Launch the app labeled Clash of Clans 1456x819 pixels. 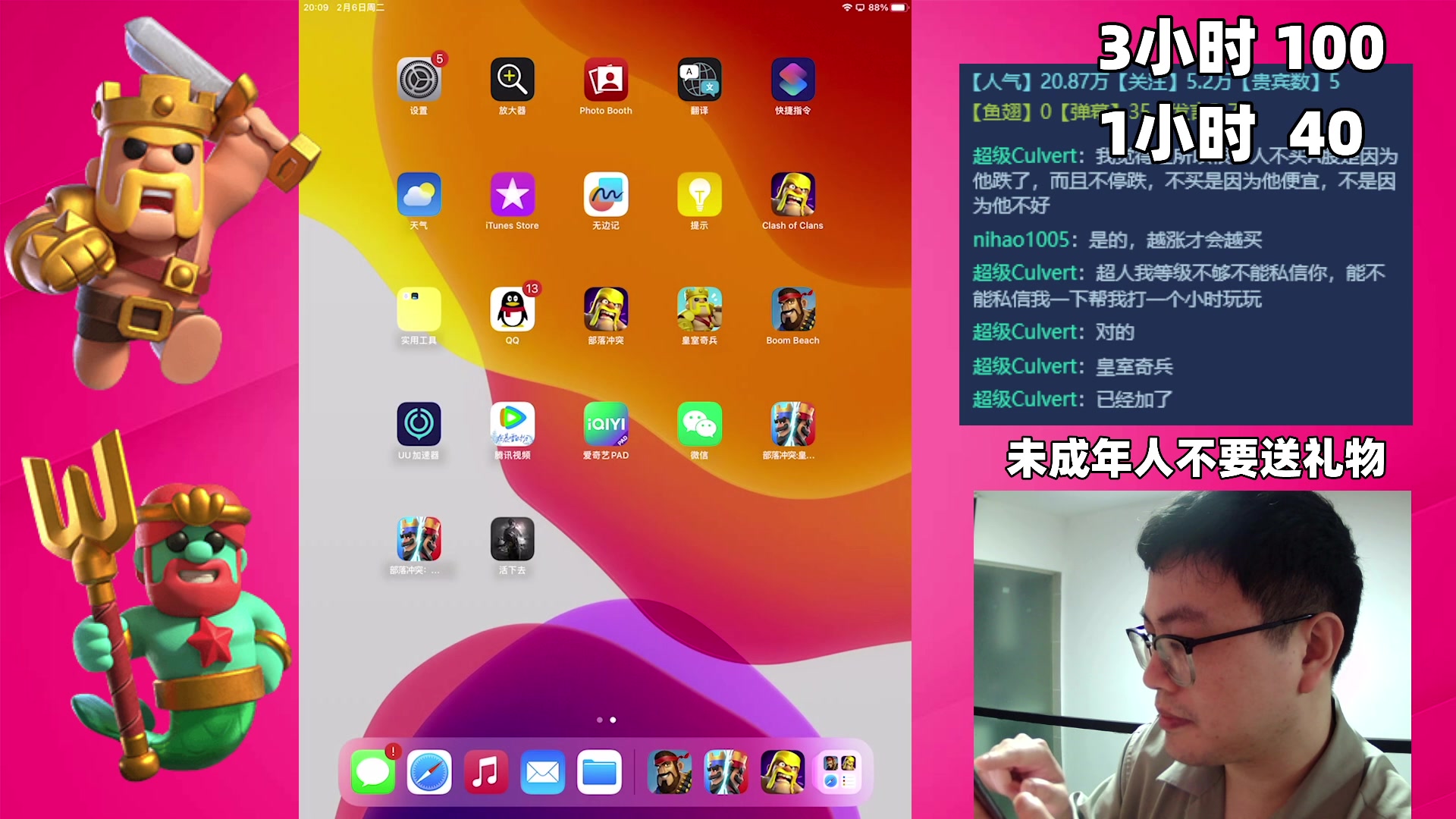(792, 194)
